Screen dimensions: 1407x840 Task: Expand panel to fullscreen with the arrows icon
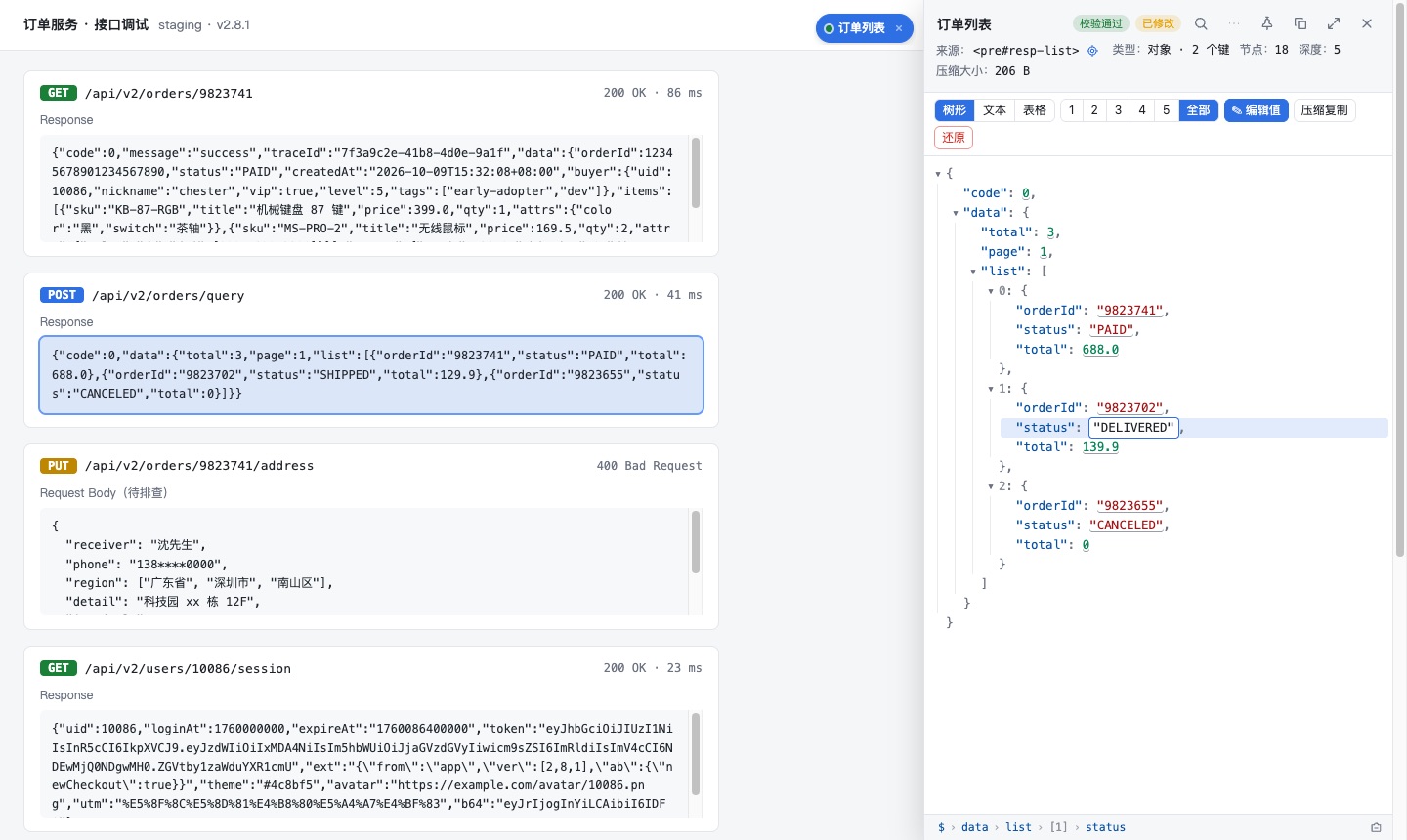1334,23
